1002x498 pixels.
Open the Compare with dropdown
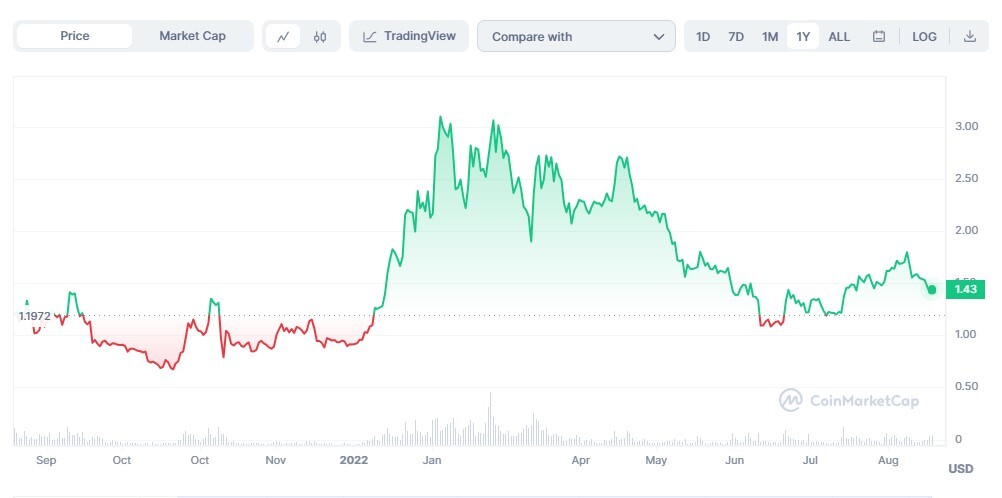pos(576,36)
